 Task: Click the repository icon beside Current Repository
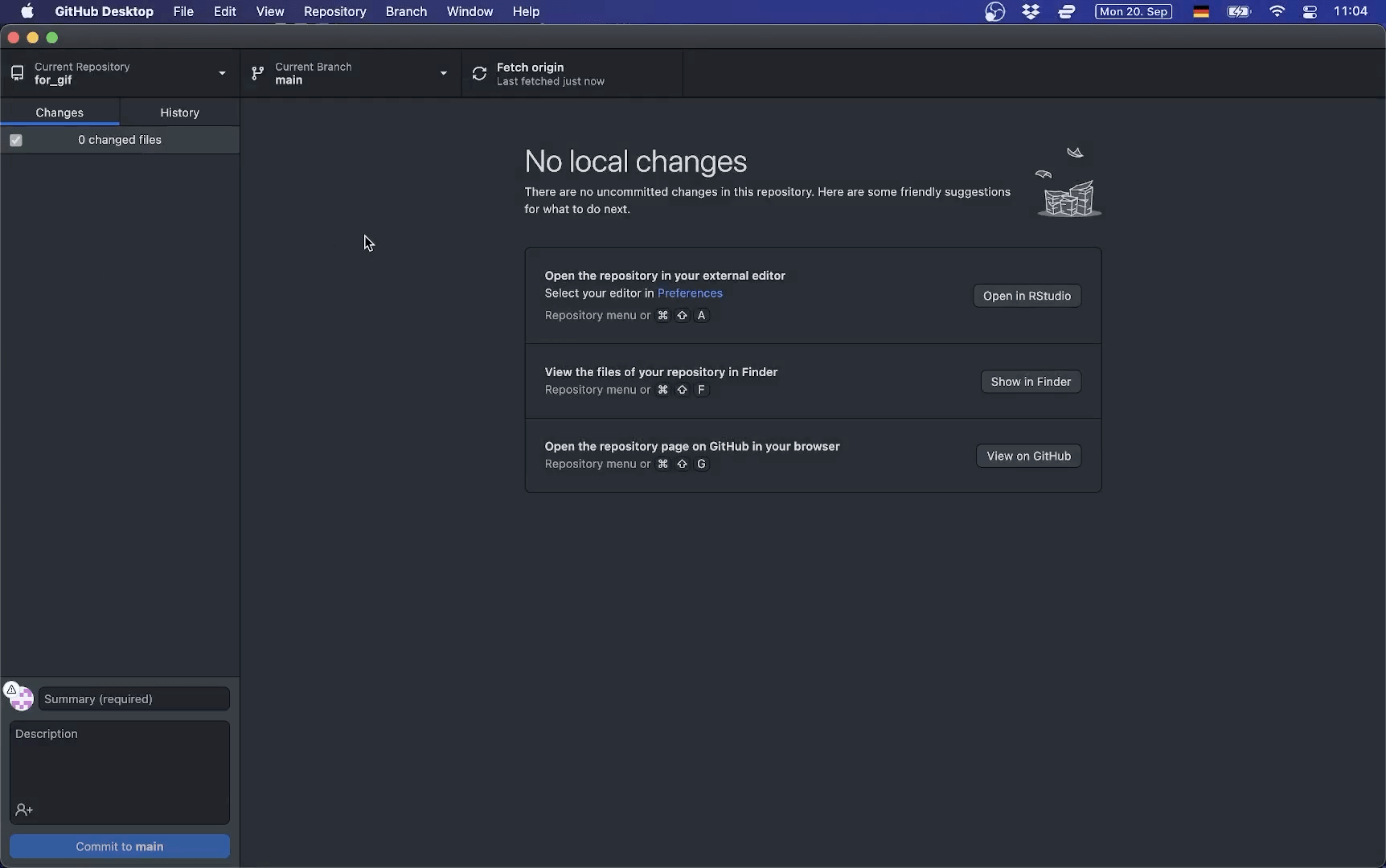(17, 74)
